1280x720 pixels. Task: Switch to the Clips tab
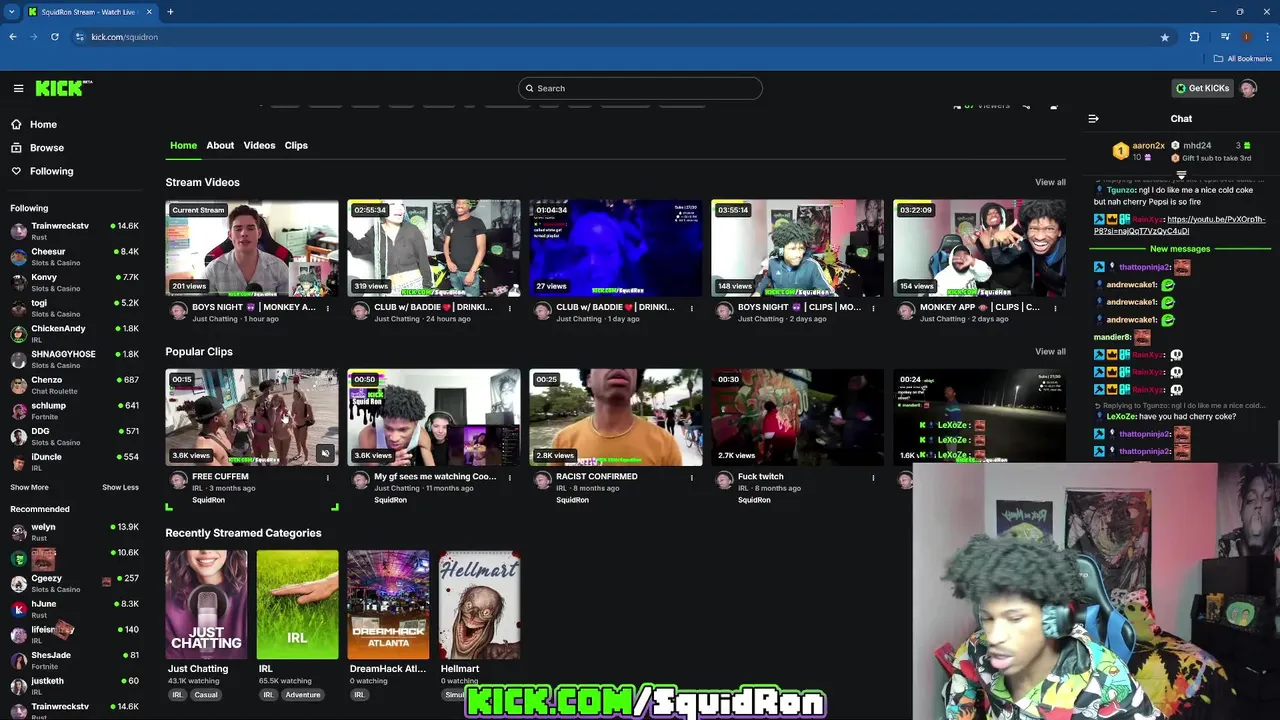click(296, 145)
